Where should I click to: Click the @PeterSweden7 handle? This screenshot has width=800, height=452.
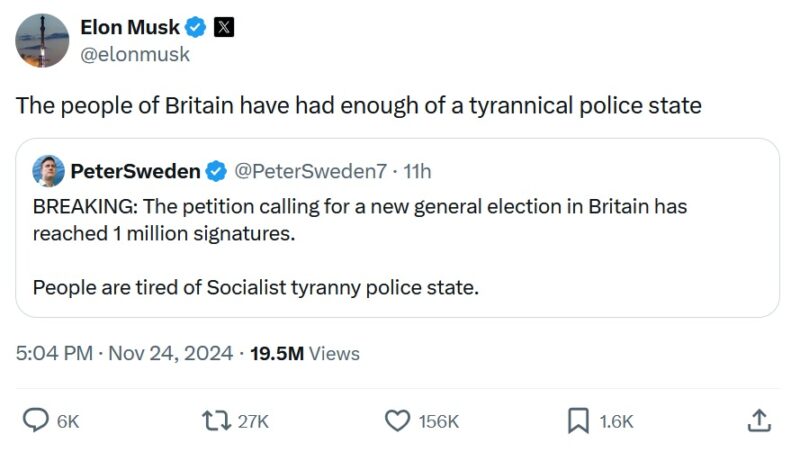pos(310,172)
